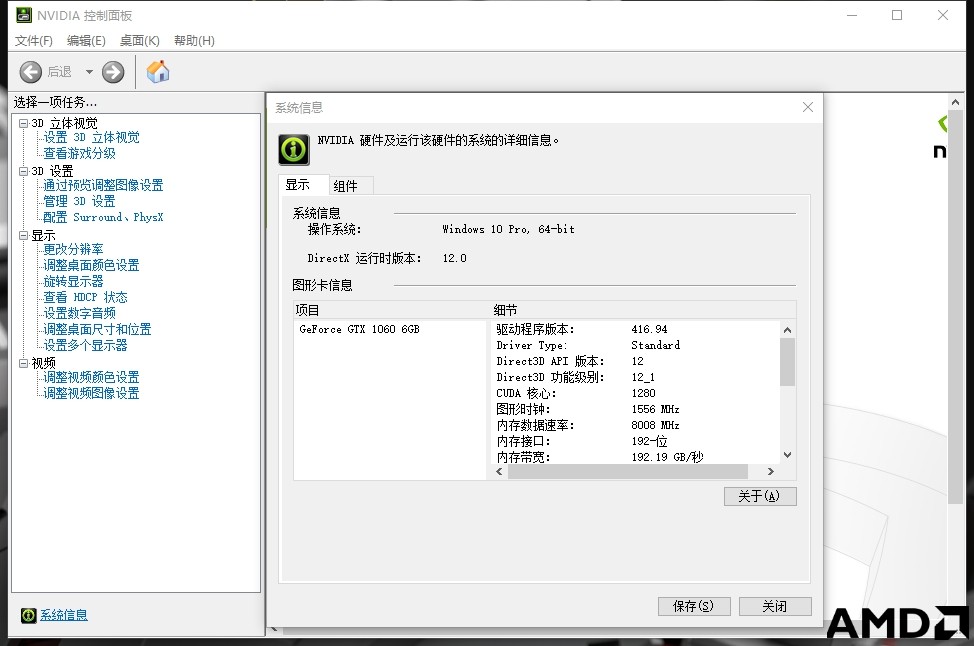Click the system information icon at bottom left
The height and width of the screenshot is (646, 974).
pyautogui.click(x=29, y=615)
